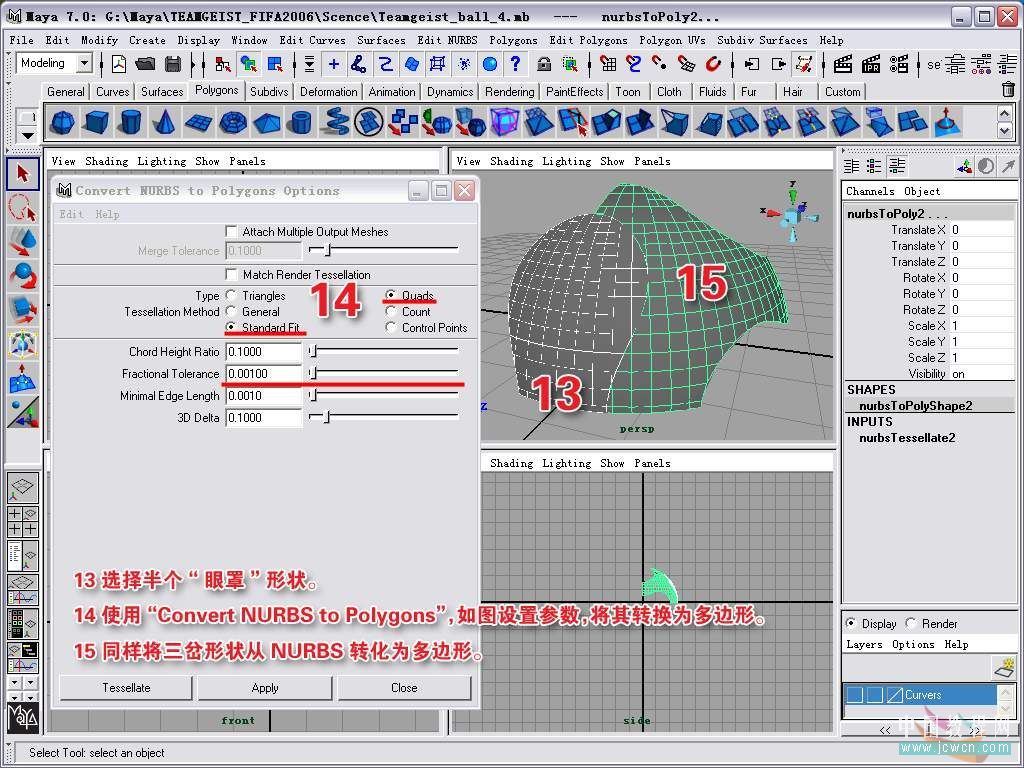Select the Scale tool in toolbox
The width and height of the screenshot is (1024, 768).
23,310
